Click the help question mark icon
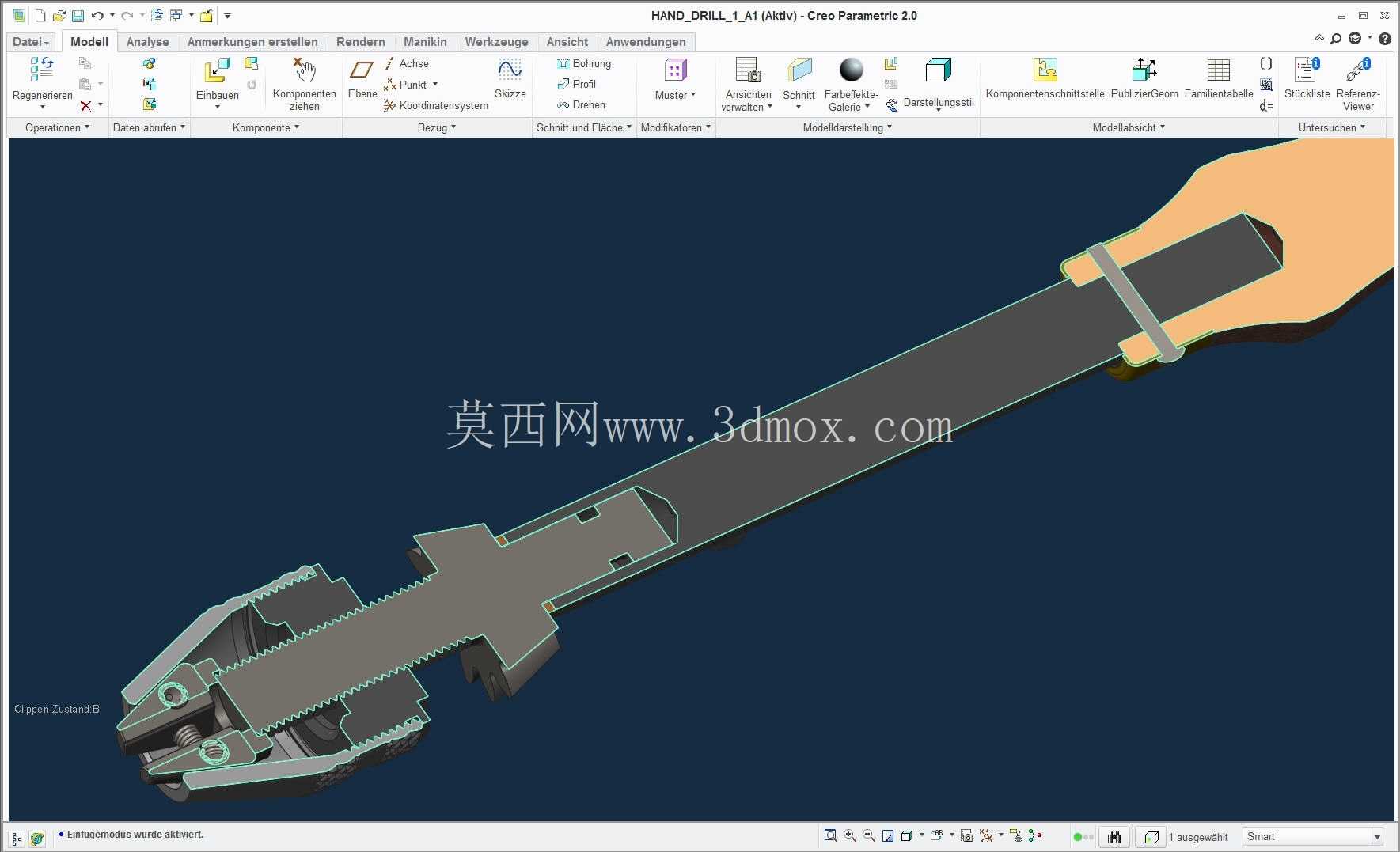The width and height of the screenshot is (1400, 852). [1385, 38]
